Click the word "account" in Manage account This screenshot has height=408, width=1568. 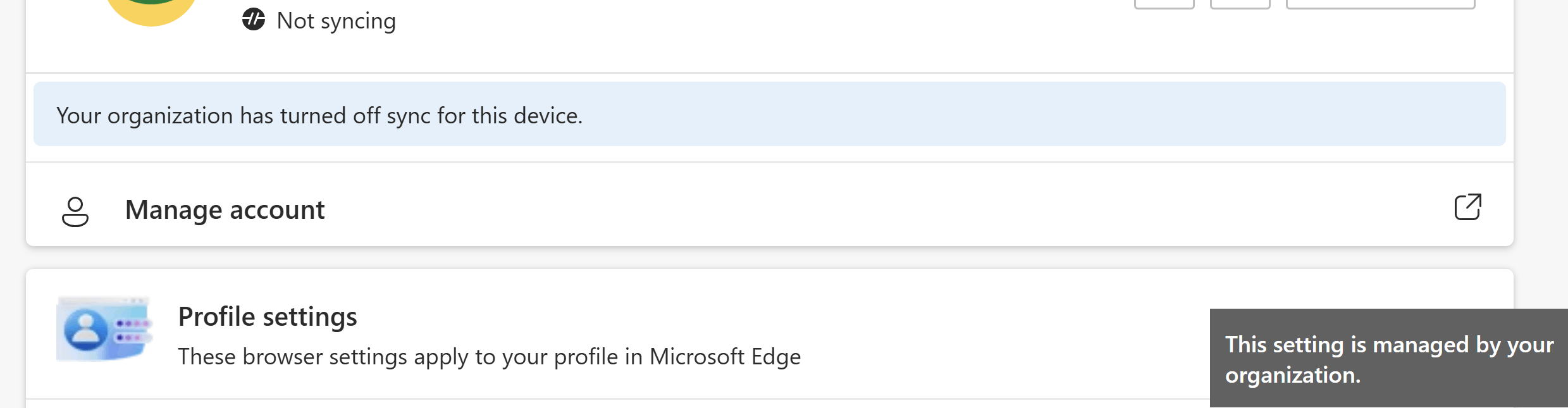pyautogui.click(x=277, y=210)
